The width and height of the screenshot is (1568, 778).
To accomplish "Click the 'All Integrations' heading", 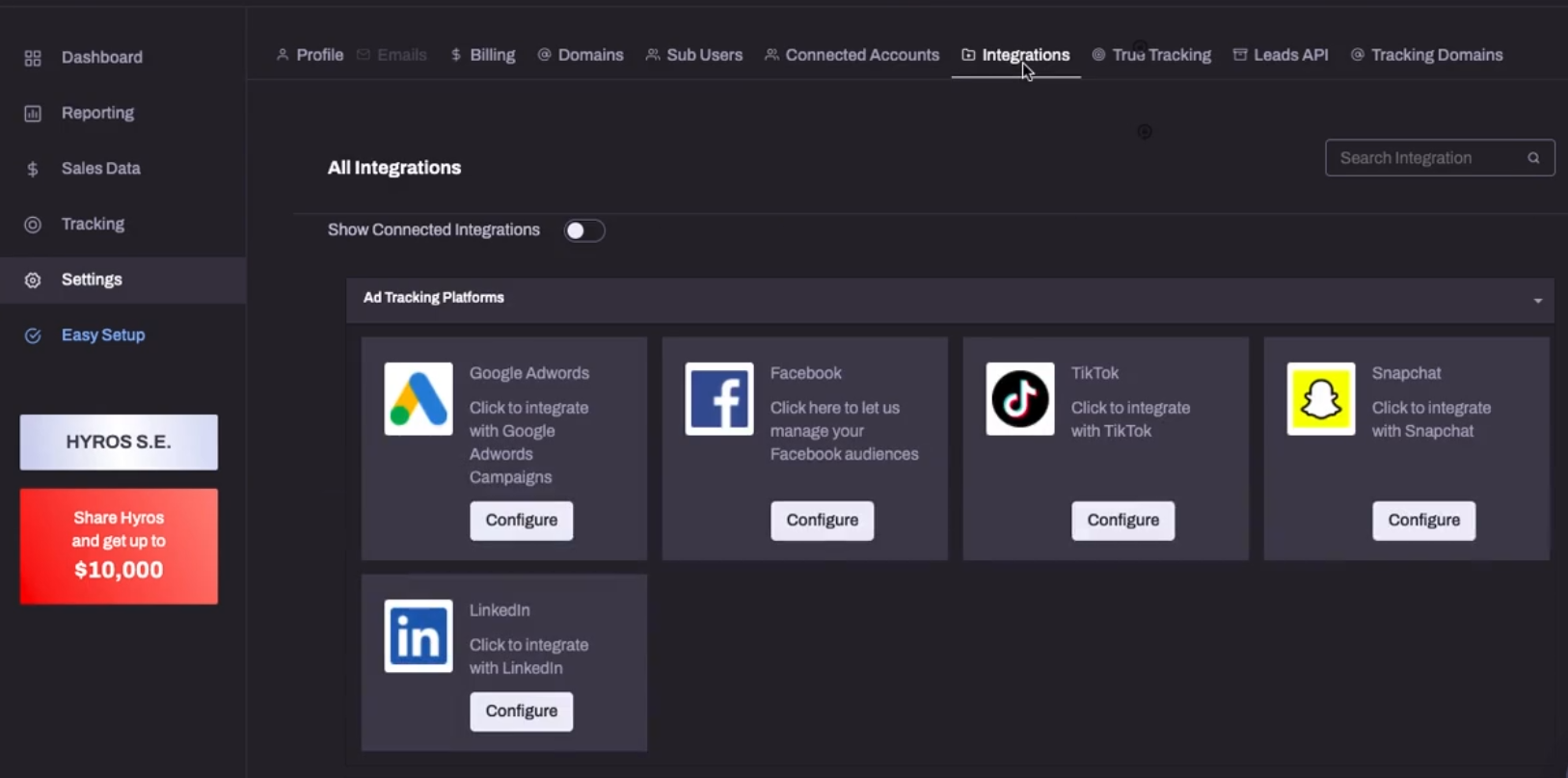I will coord(394,168).
